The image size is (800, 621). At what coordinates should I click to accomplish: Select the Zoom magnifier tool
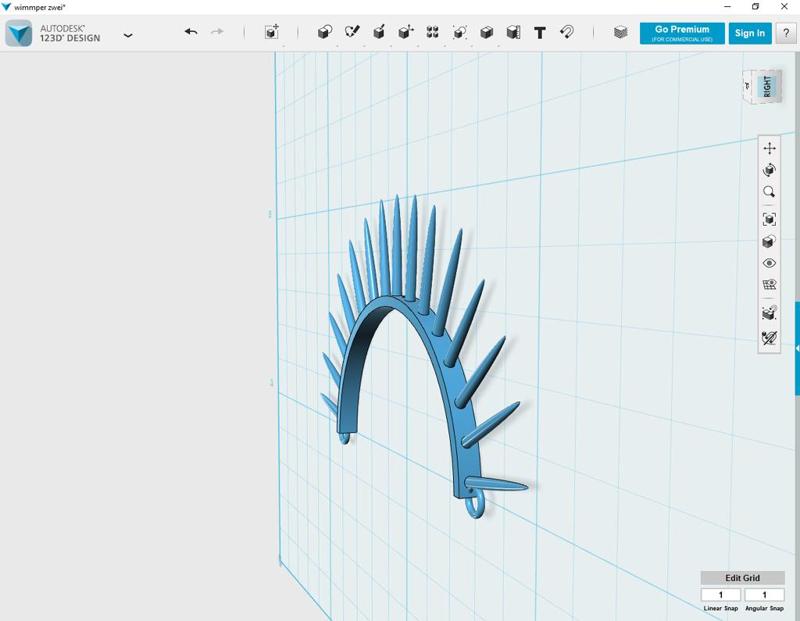(769, 192)
